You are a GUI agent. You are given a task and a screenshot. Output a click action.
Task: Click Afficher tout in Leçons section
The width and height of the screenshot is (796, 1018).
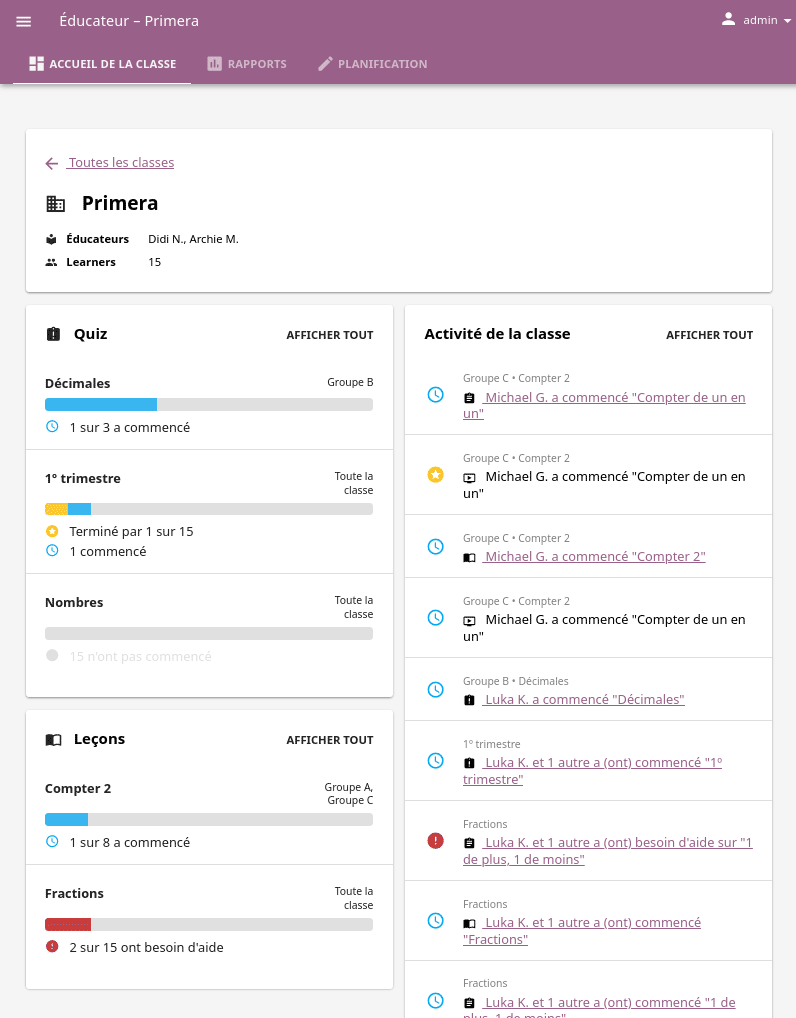pyautogui.click(x=330, y=740)
